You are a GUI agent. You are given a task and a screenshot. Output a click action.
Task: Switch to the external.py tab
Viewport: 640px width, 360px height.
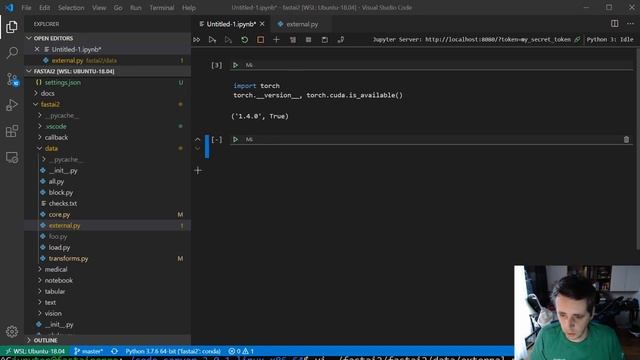(x=302, y=24)
